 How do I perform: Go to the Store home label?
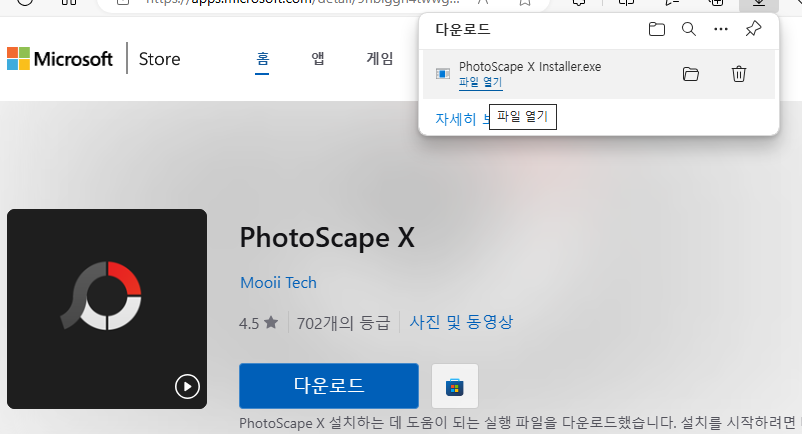(160, 59)
